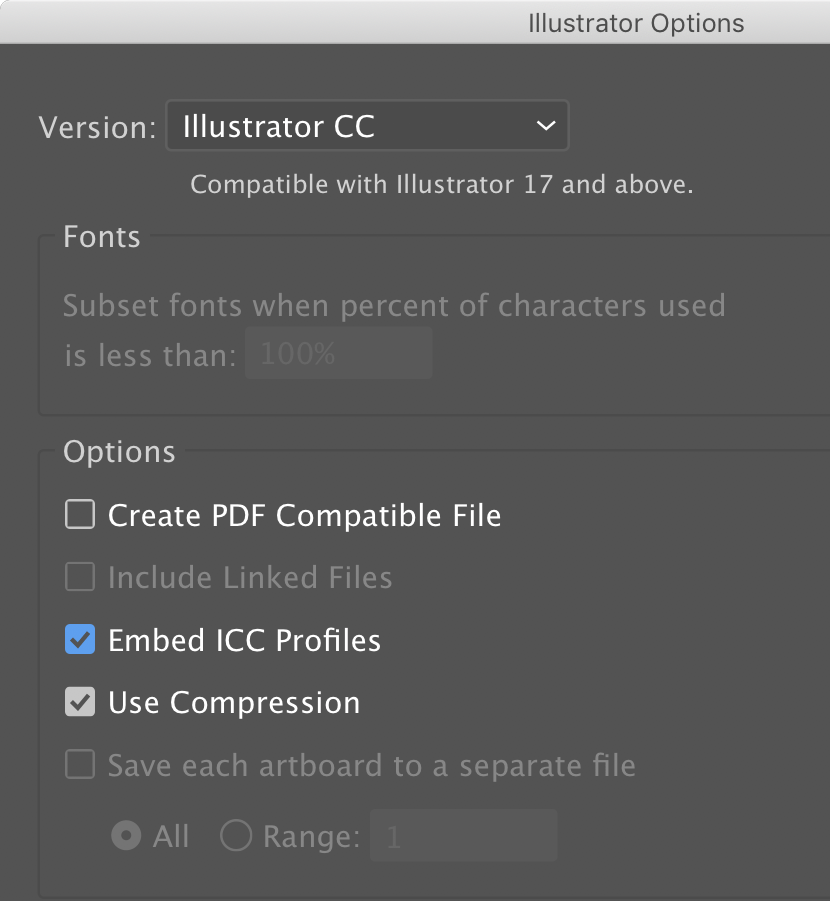This screenshot has width=830, height=901.
Task: Click the compatibility note text
Action: pos(442,184)
